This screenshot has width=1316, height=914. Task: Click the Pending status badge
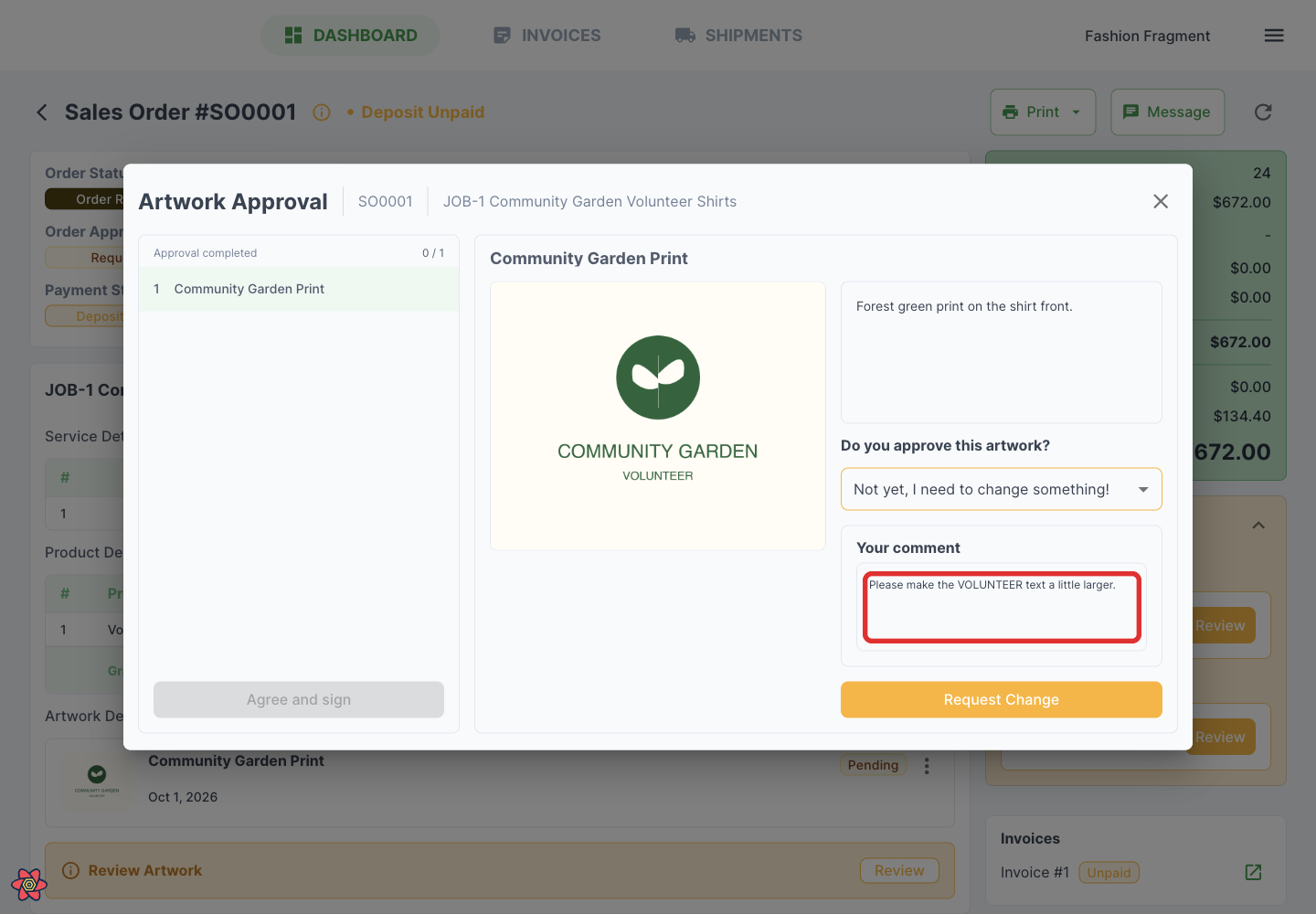tap(873, 765)
